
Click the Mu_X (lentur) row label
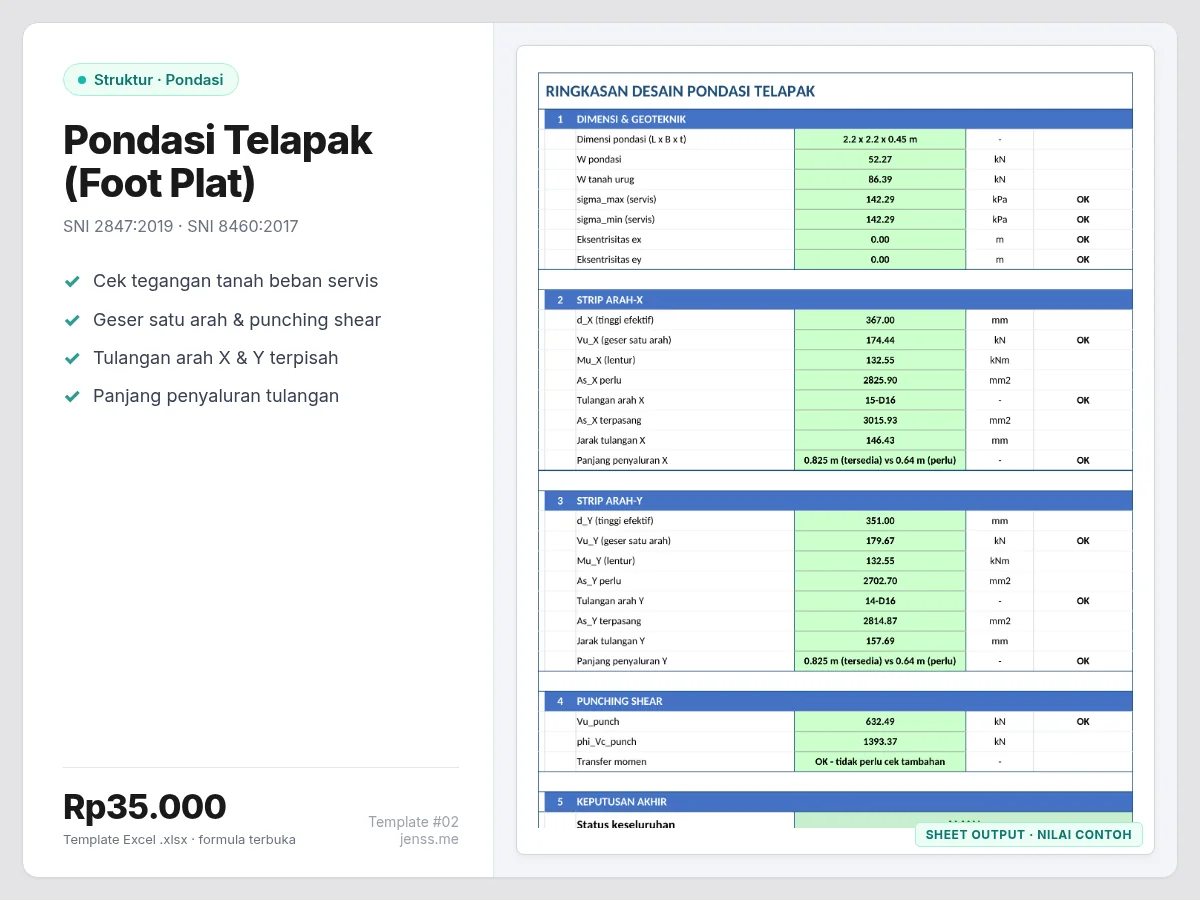coord(606,360)
